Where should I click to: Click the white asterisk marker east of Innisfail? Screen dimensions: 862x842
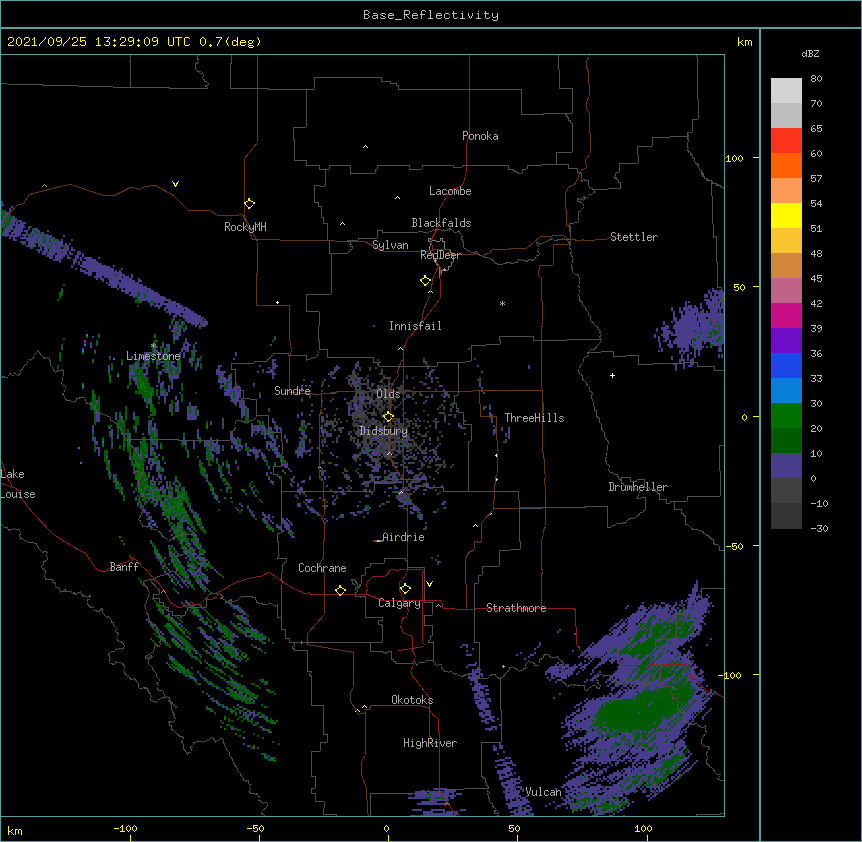(x=502, y=303)
